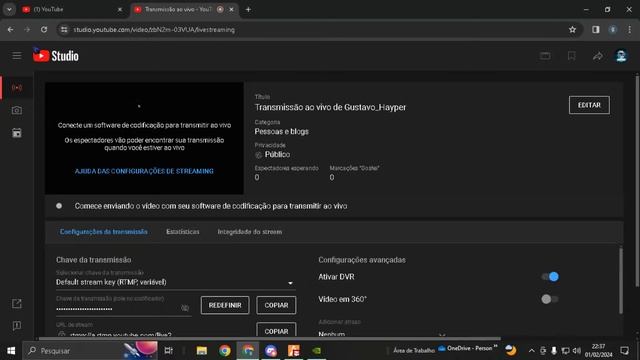Image resolution: width=640 pixels, height=360 pixels.
Task: Open AJUDA DAS CONFIGURAÇÕES DE STREAMING link
Action: point(144,171)
